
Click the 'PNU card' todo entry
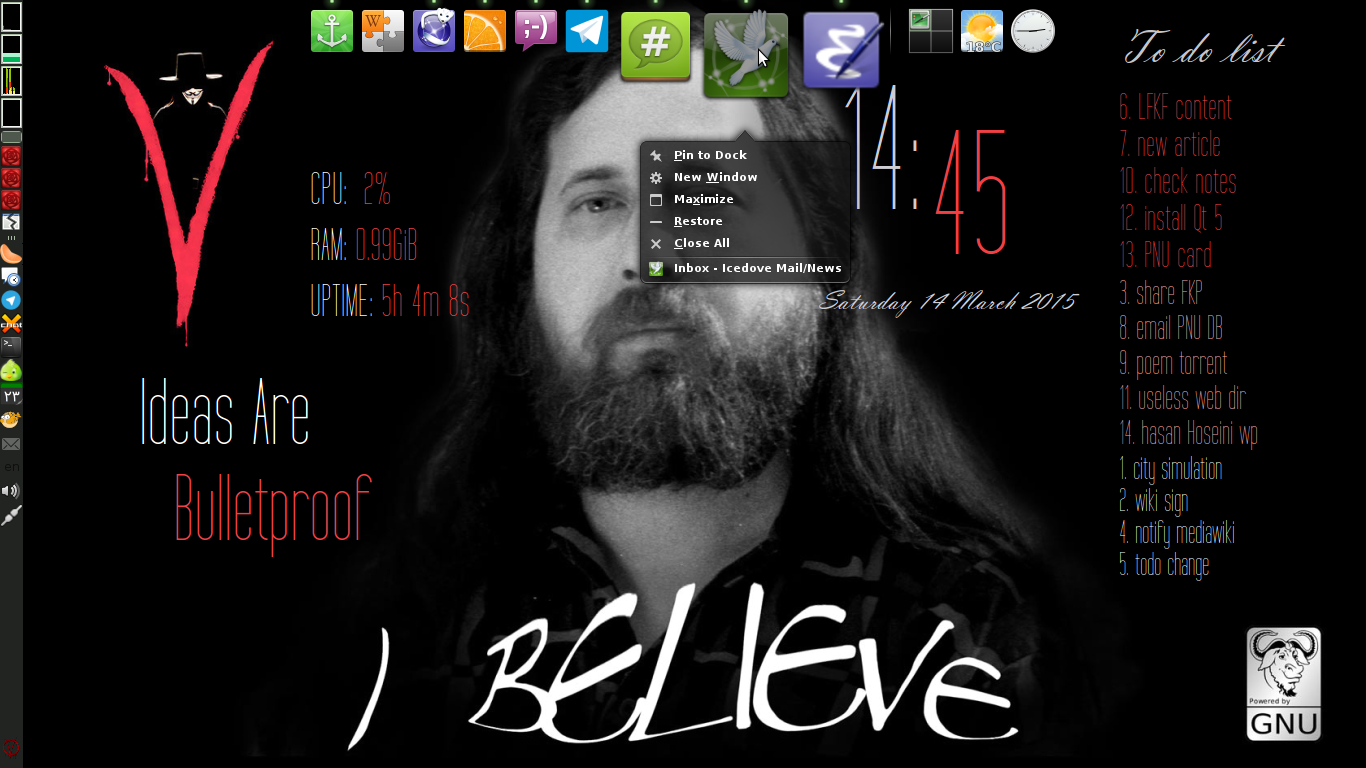coord(1165,256)
